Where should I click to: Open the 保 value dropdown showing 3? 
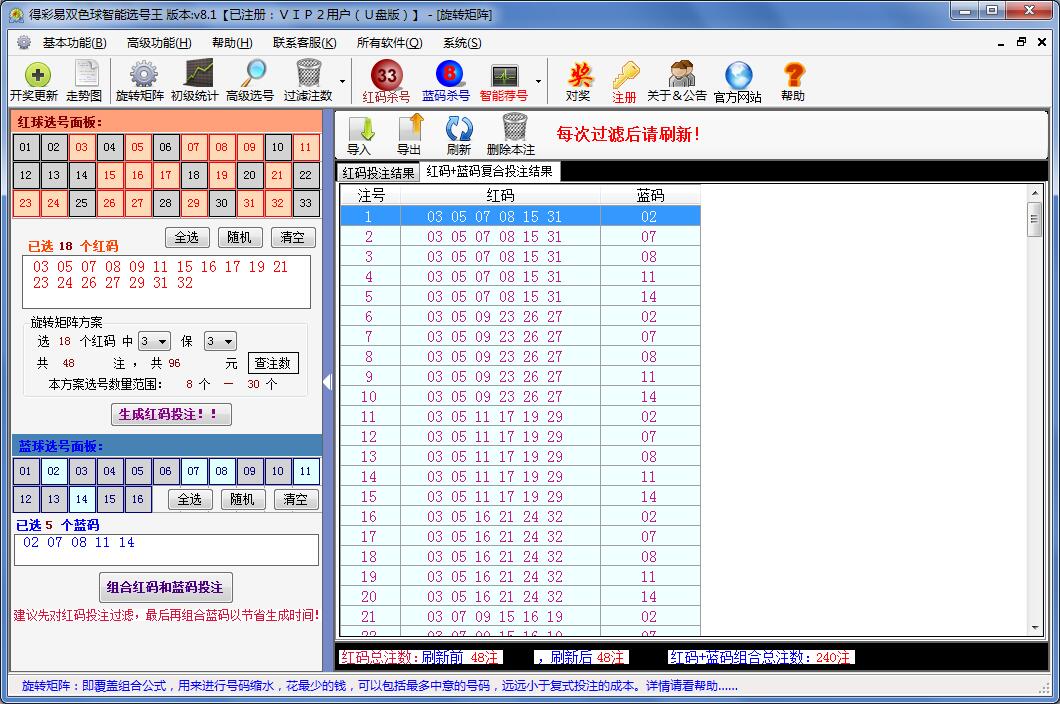click(219, 340)
